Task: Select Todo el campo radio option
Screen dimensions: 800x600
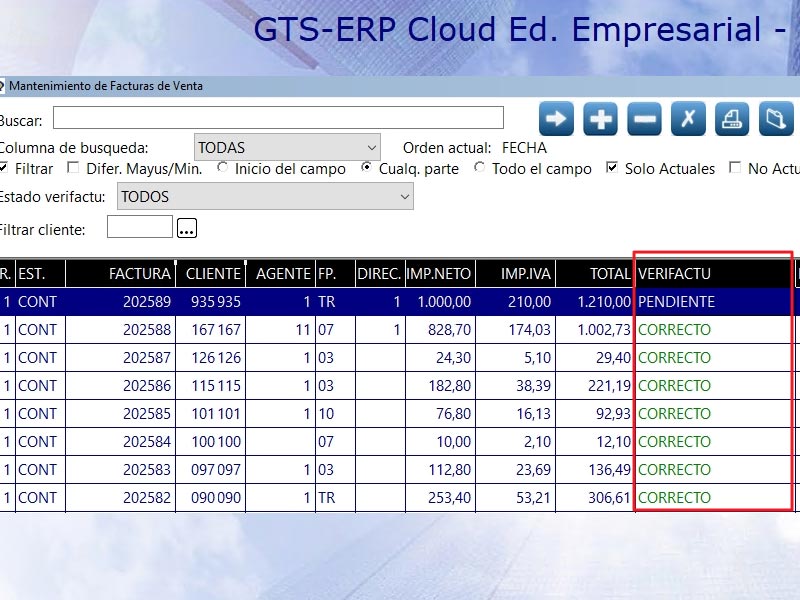Action: coord(480,168)
